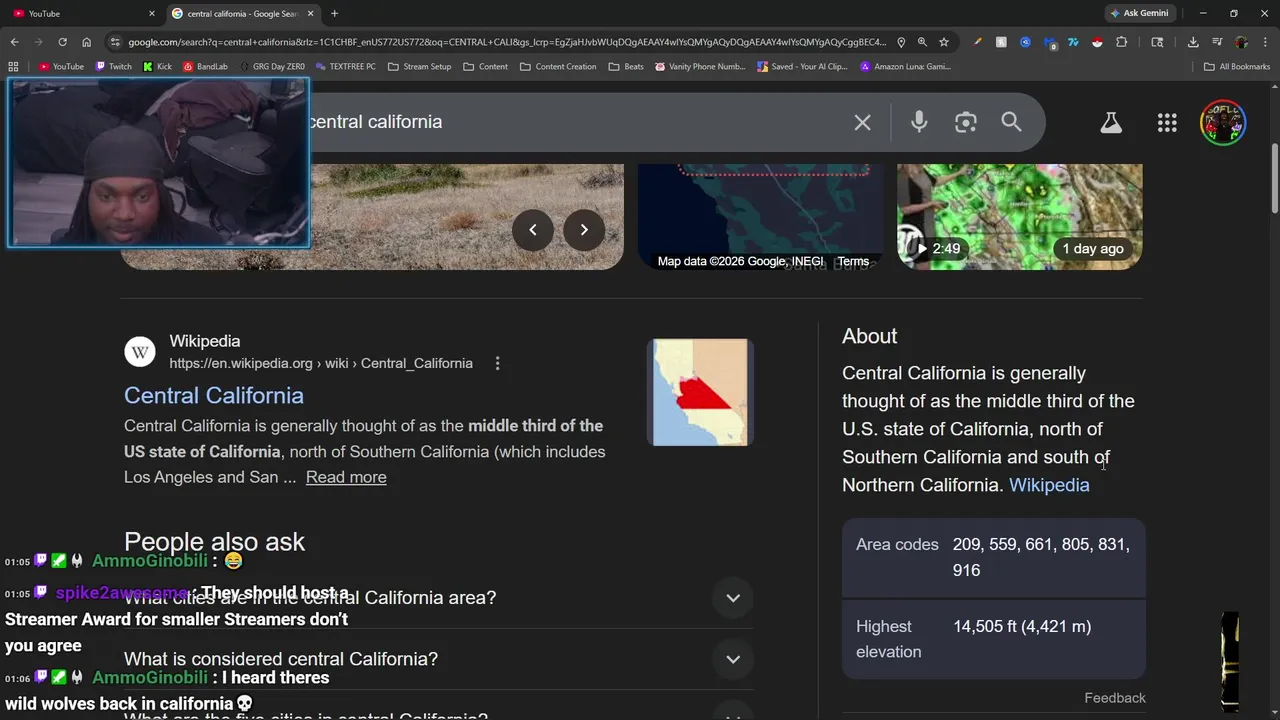The image size is (1280, 720).
Task: Open the GRG Day ZER0 bookmark
Action: click(x=271, y=66)
